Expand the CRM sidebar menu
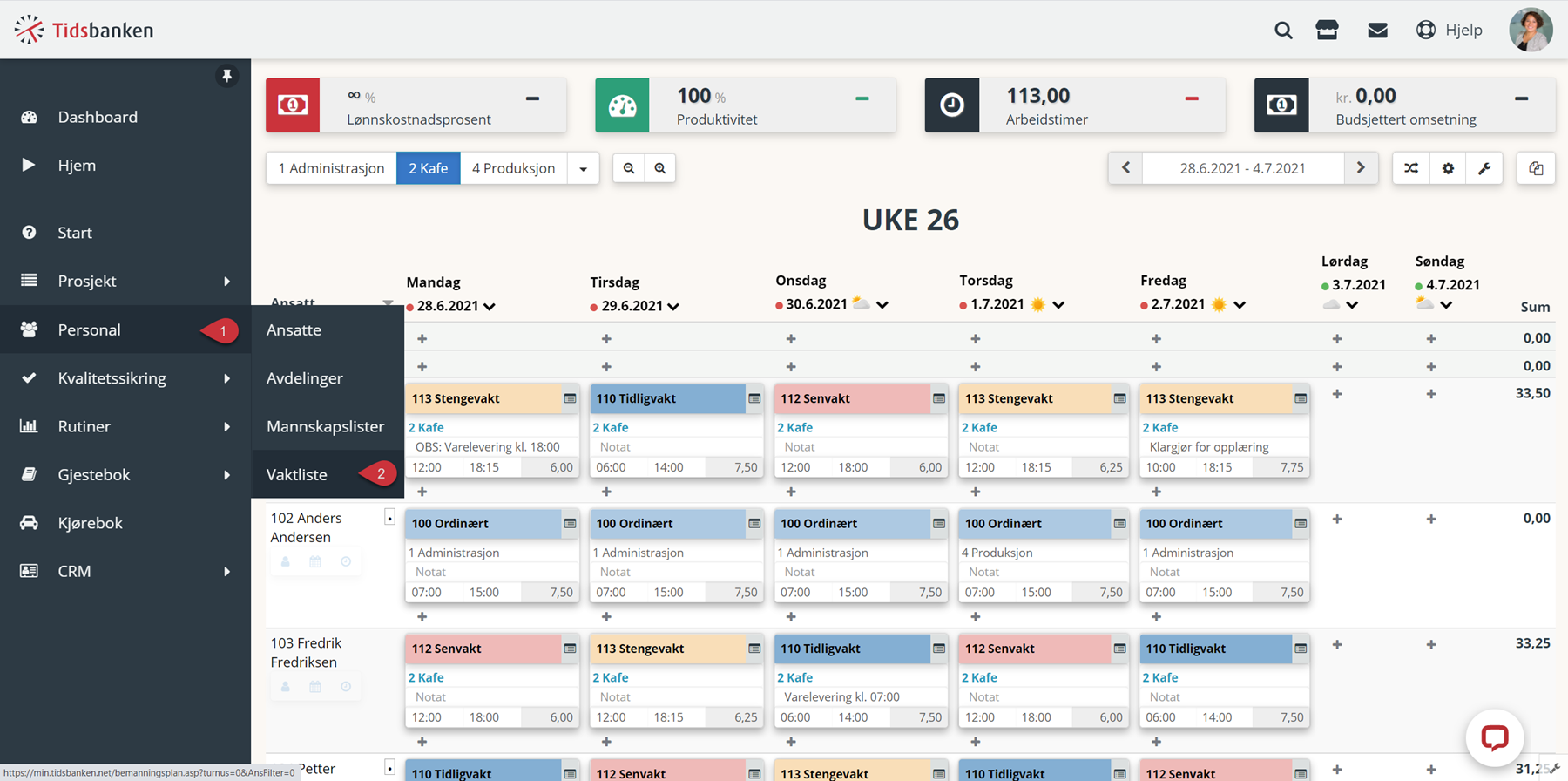The width and height of the screenshot is (1568, 781). 125,571
